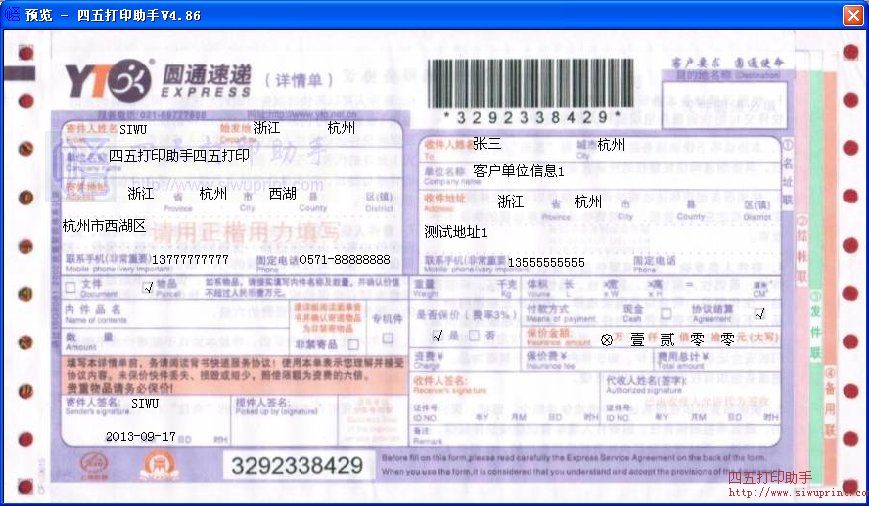Click the ⊗ mark in insured amount row

pyautogui.click(x=607, y=340)
